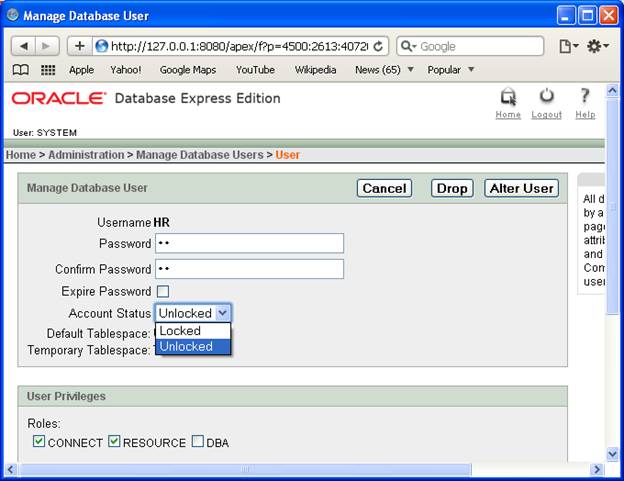The width and height of the screenshot is (624, 481).
Task: Focus the Password input field
Action: pyautogui.click(x=250, y=243)
